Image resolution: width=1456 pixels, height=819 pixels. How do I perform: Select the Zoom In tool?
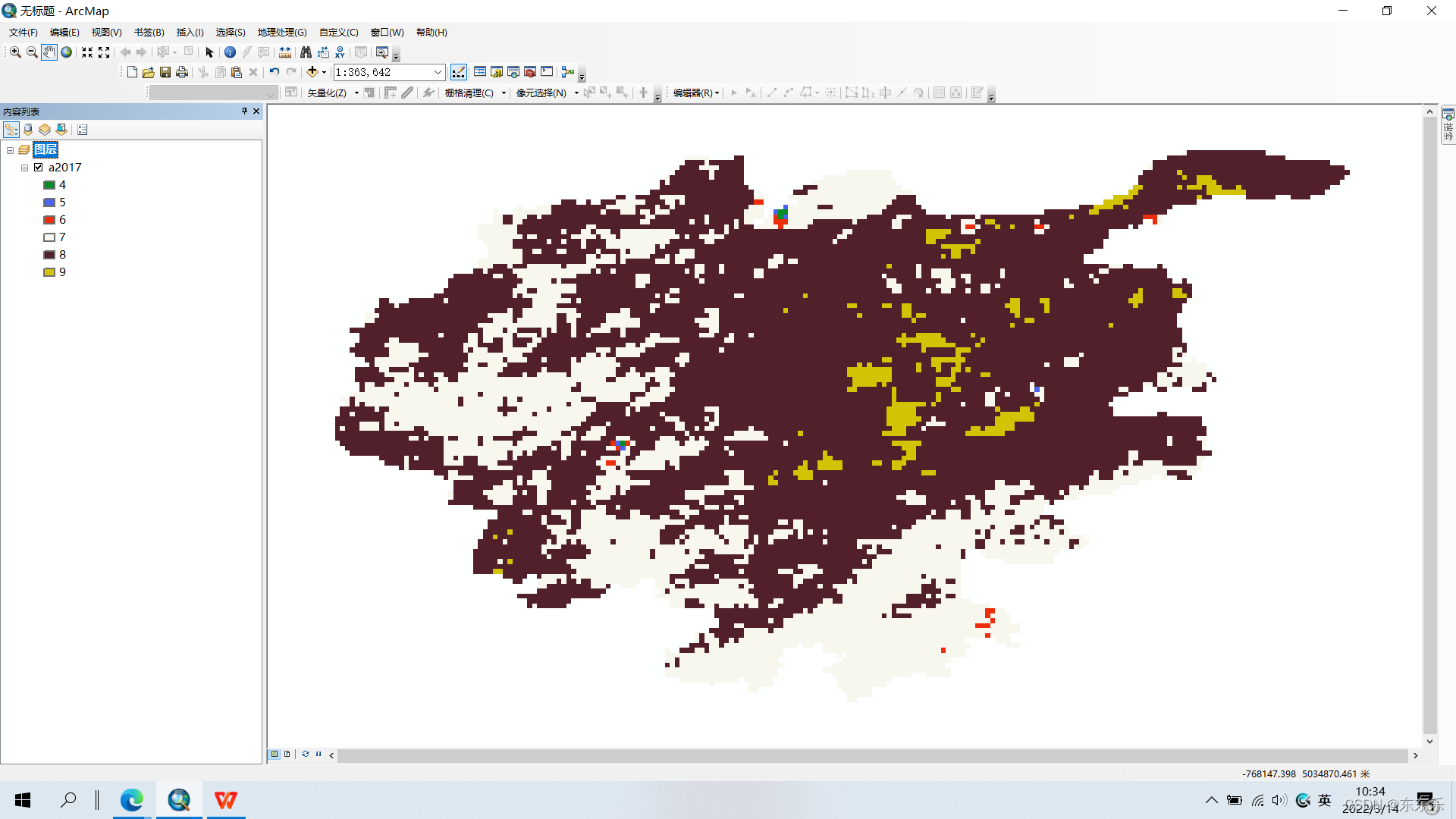click(x=15, y=52)
